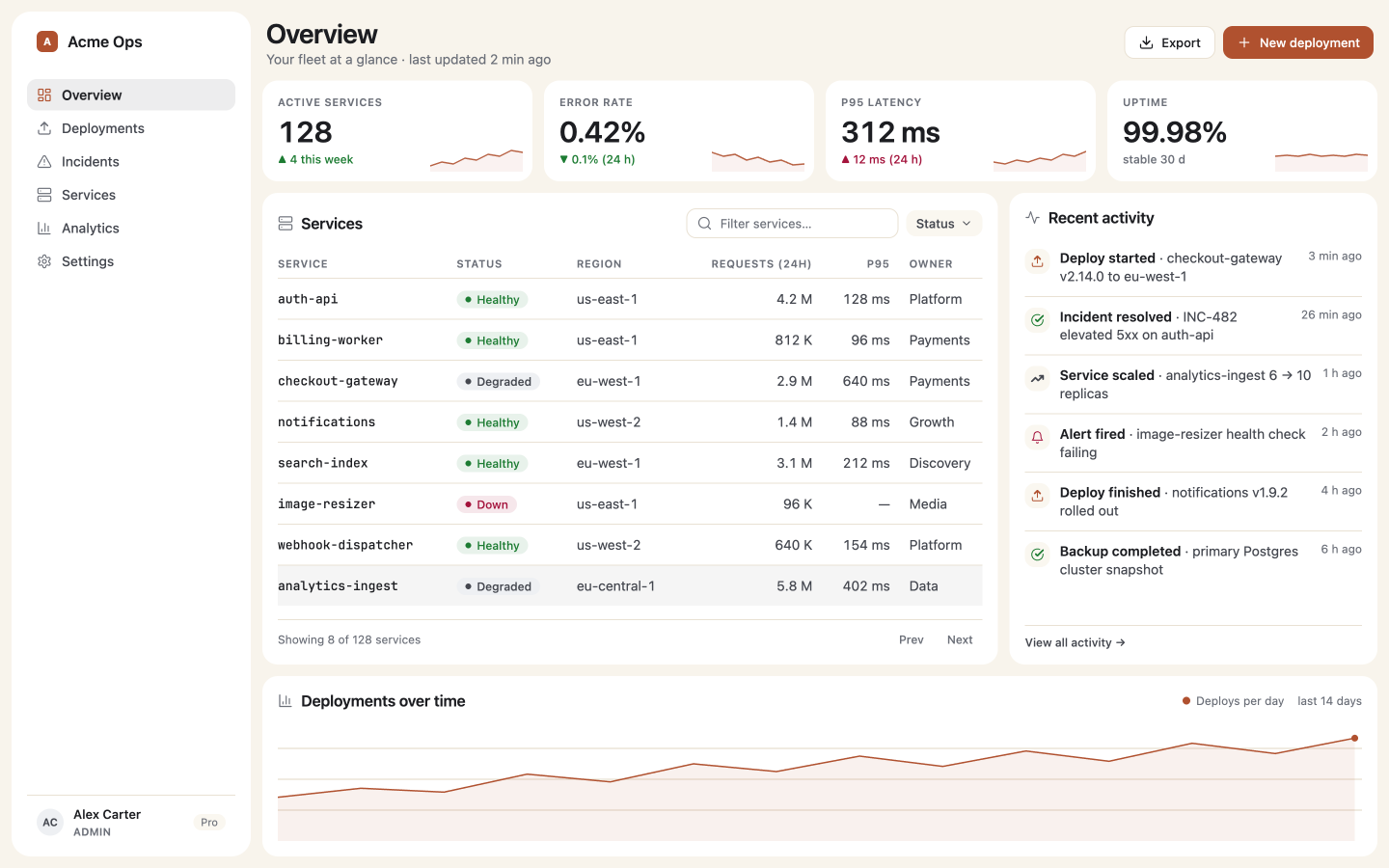Click Degraded badge on checkout-gateway row
Viewport: 1389px width, 868px height.
[x=498, y=382]
